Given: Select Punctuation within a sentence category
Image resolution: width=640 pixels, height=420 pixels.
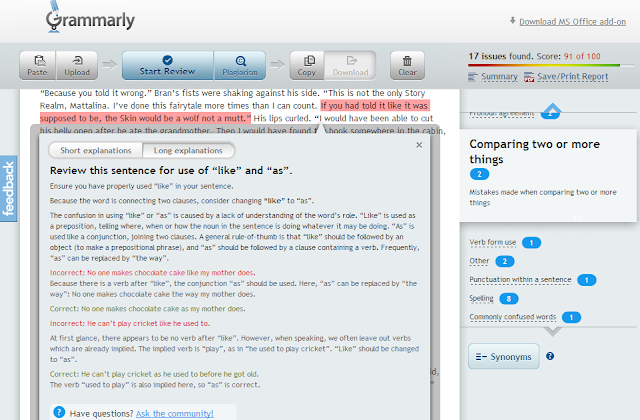Looking at the screenshot, I should click(520, 280).
